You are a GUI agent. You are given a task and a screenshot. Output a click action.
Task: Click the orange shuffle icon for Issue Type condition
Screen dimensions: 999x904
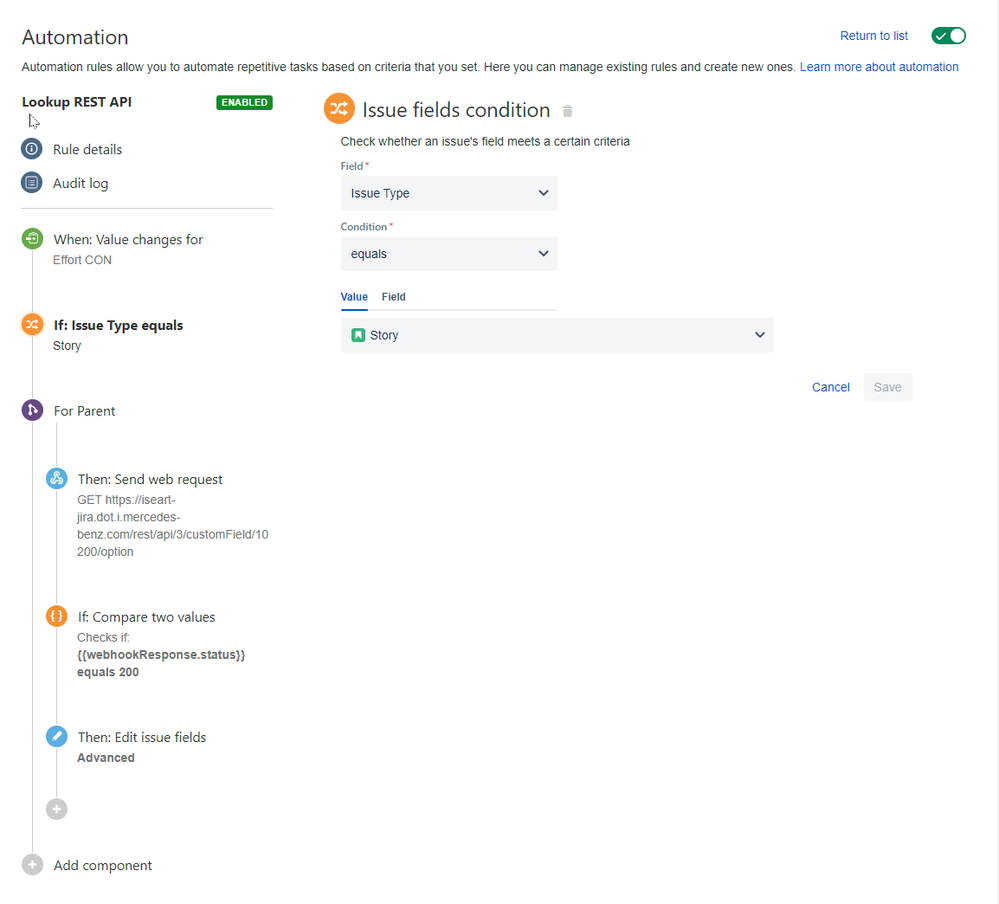point(32,324)
